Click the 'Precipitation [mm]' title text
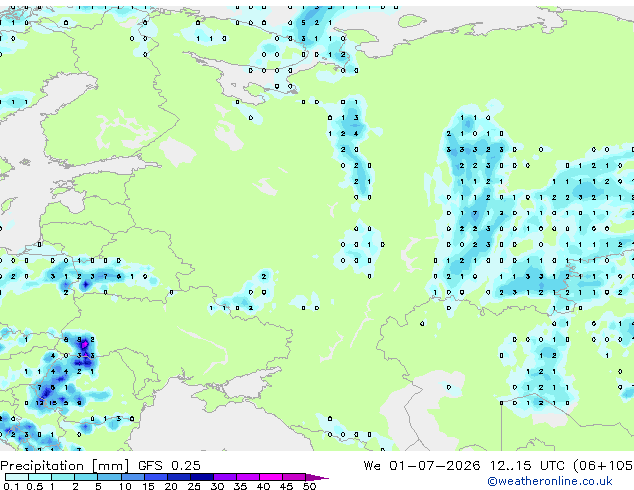 65,466
